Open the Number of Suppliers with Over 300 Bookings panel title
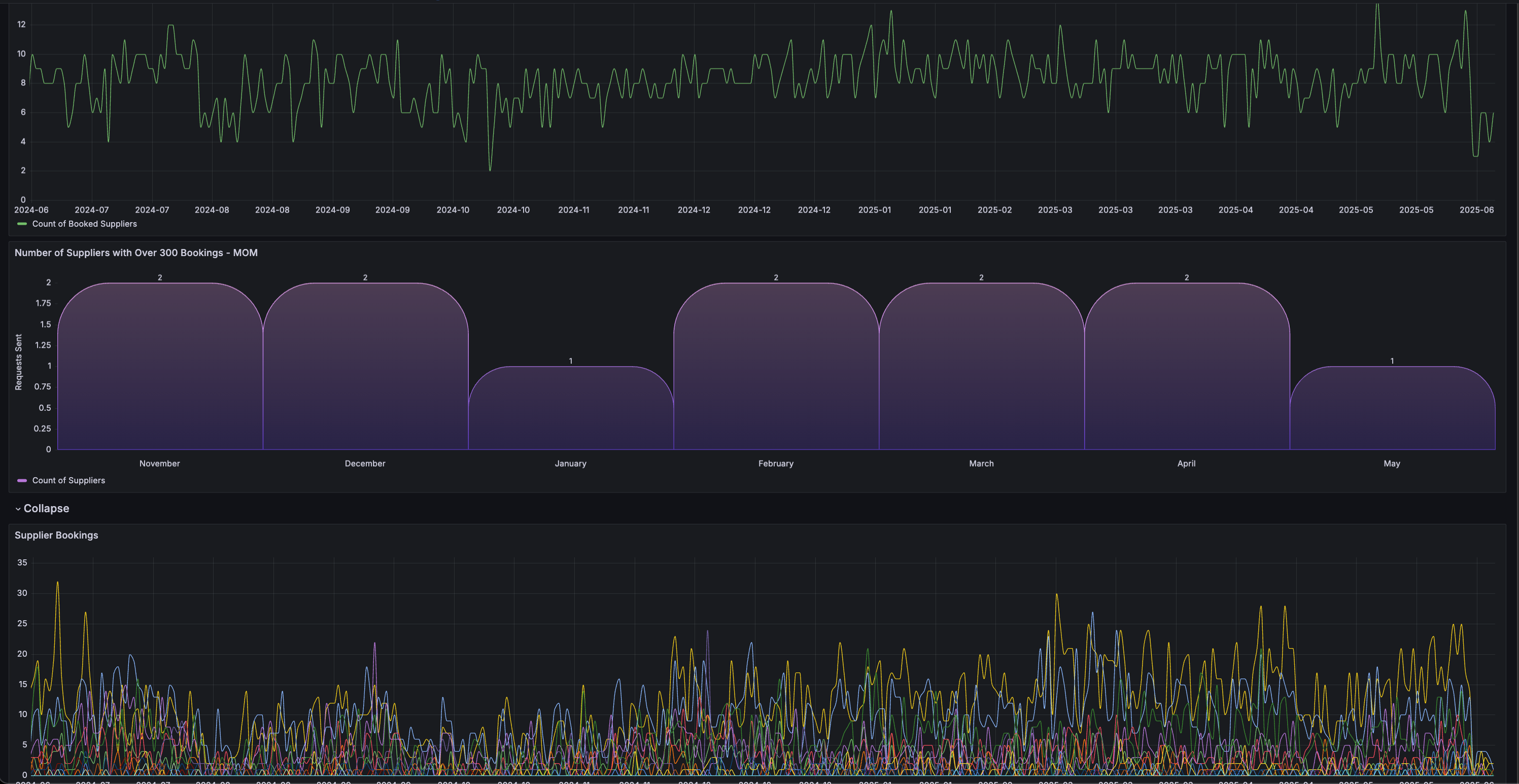Viewport: 1519px width, 784px height. pyautogui.click(x=135, y=253)
